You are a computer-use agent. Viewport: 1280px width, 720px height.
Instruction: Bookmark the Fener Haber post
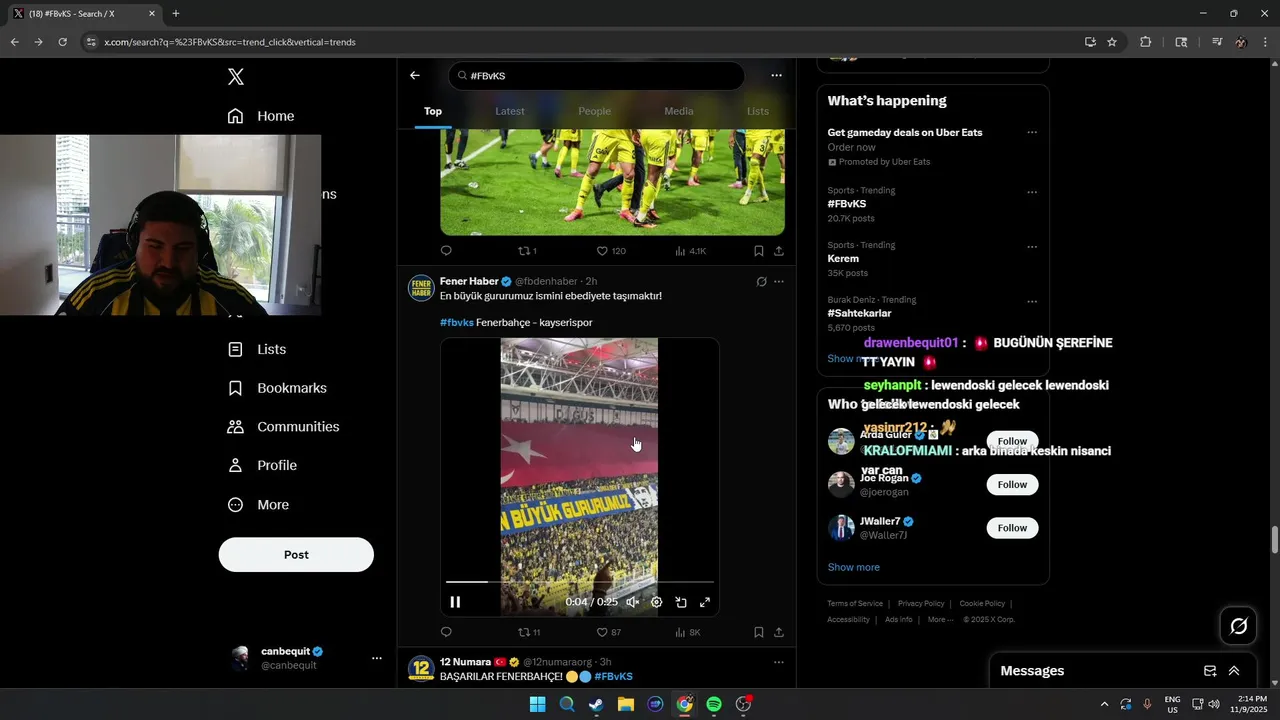759,632
